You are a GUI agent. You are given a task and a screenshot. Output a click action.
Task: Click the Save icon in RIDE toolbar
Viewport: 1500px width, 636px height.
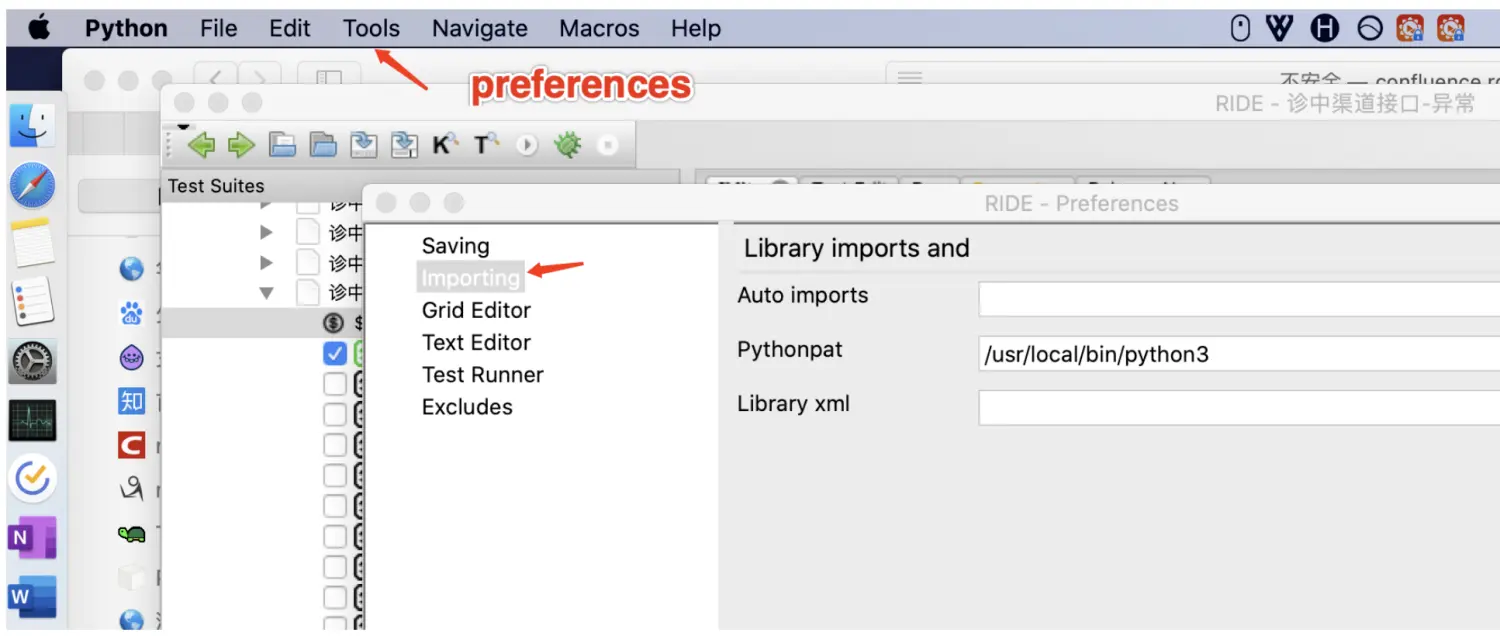tap(364, 146)
